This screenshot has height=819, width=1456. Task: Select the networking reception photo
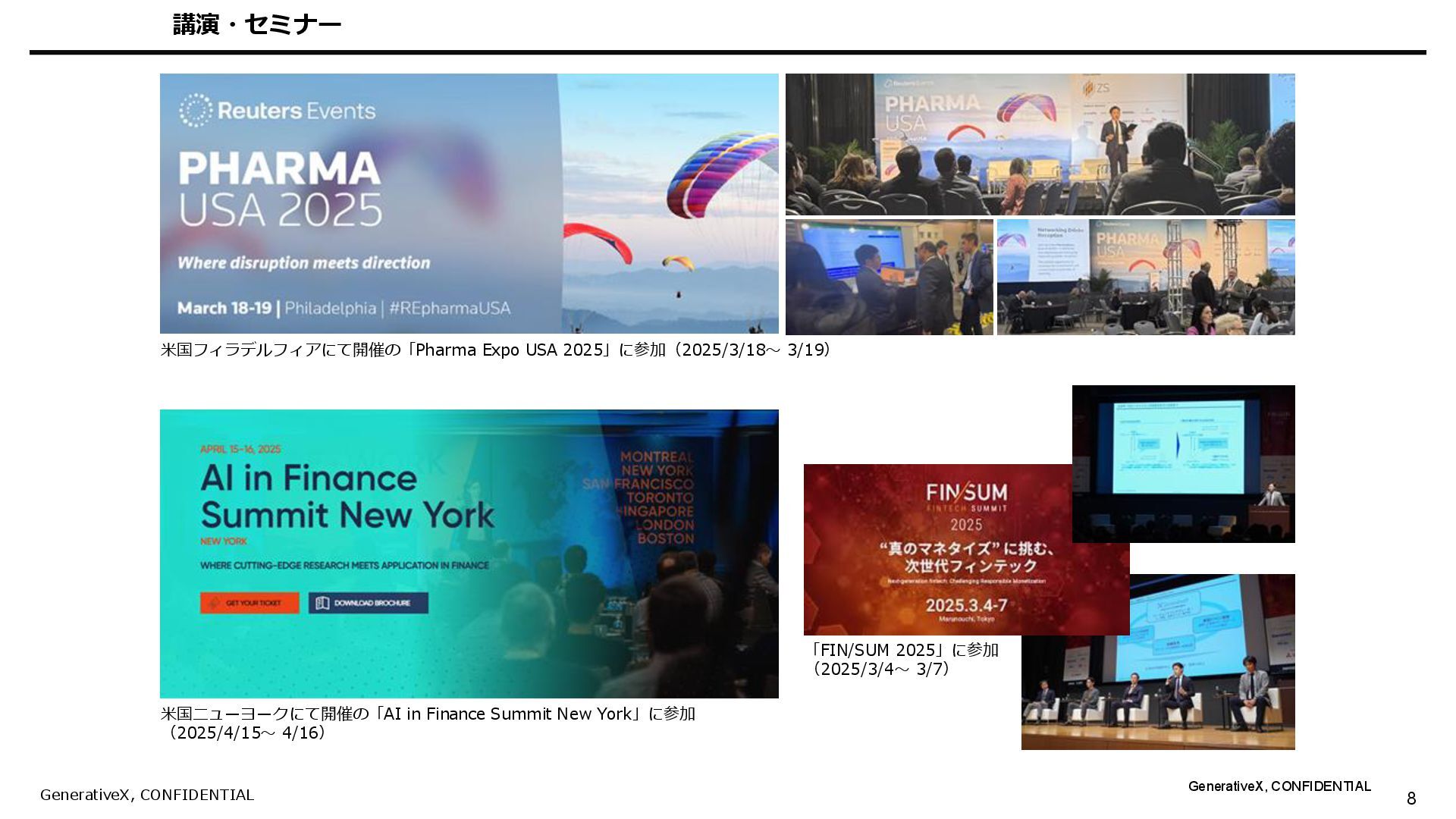pos(1145,278)
